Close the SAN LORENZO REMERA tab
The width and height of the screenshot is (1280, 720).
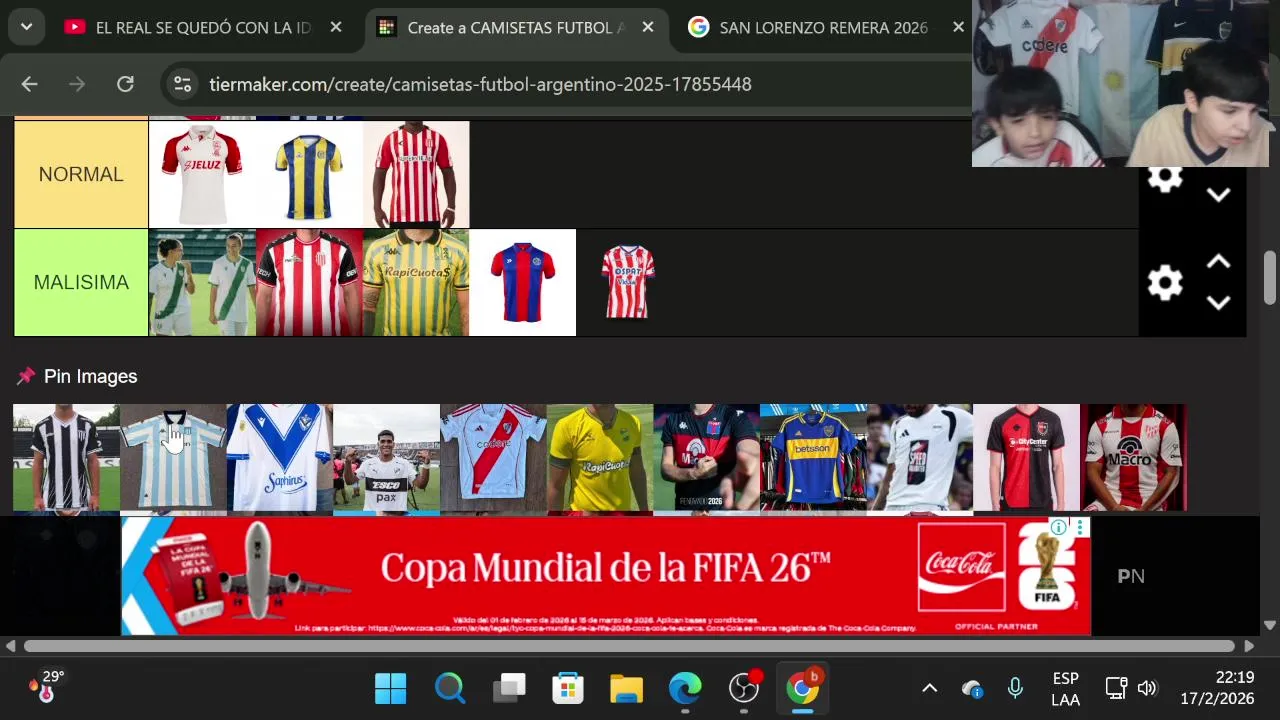[959, 27]
